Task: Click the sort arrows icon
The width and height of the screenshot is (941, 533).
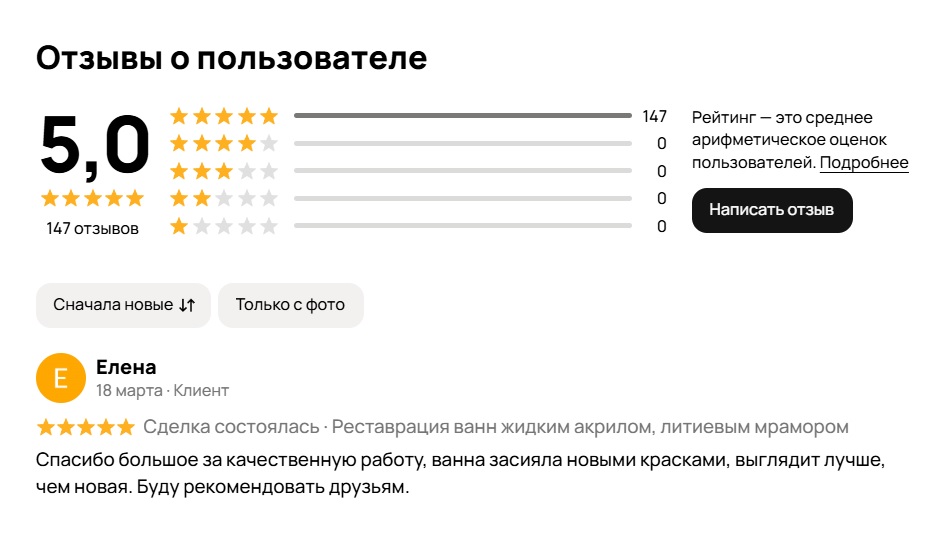Action: (187, 305)
